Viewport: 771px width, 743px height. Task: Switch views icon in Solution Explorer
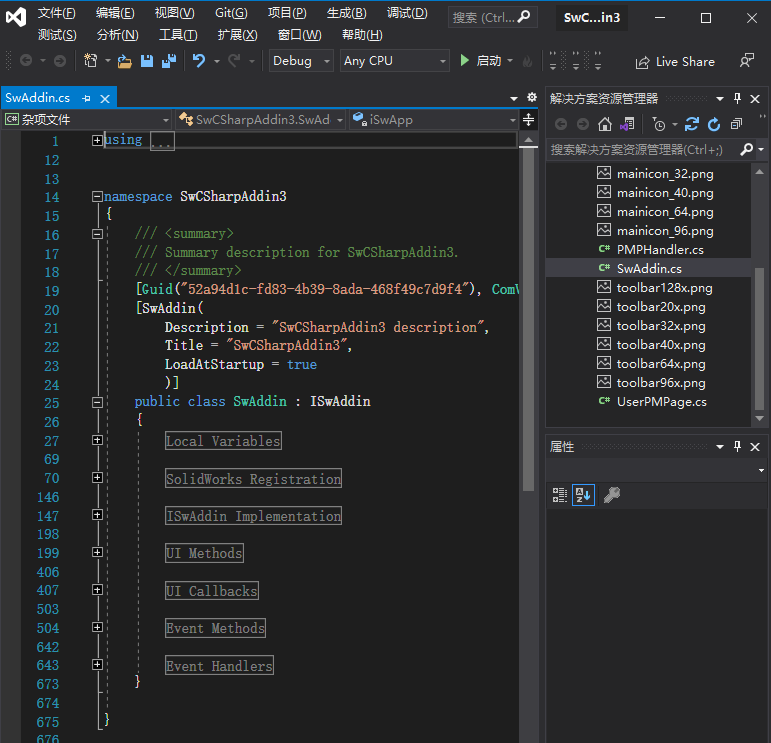coord(627,124)
